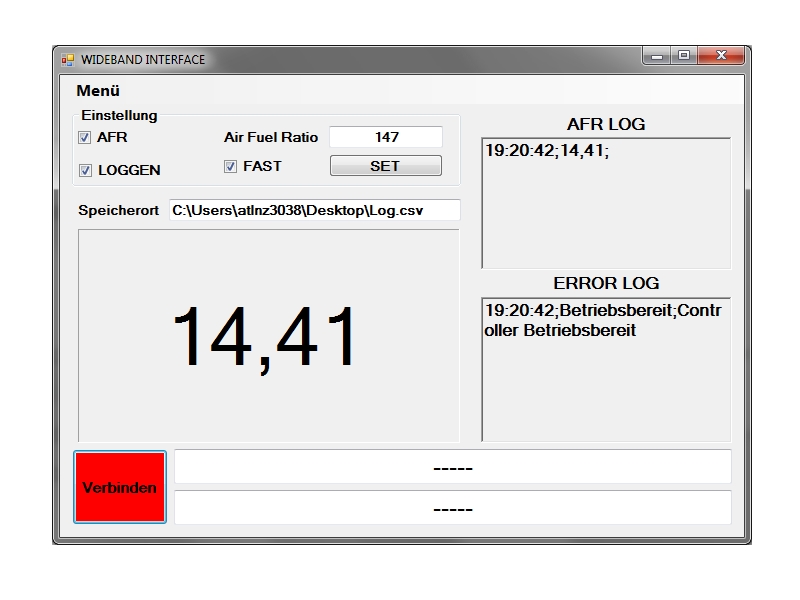
Task: Click the red Verbinden button
Action: 120,487
